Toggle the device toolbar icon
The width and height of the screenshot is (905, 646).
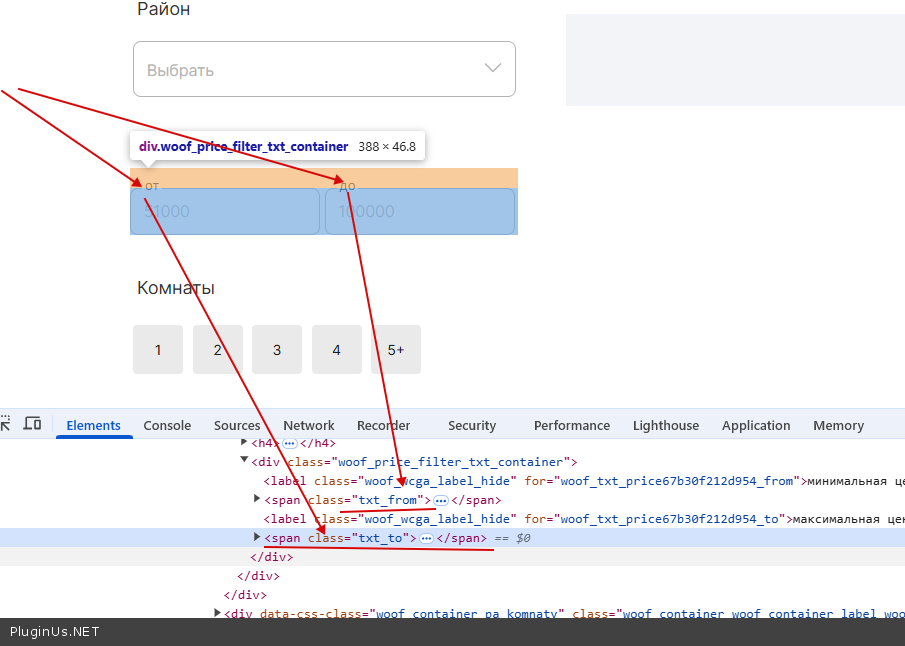click(32, 424)
